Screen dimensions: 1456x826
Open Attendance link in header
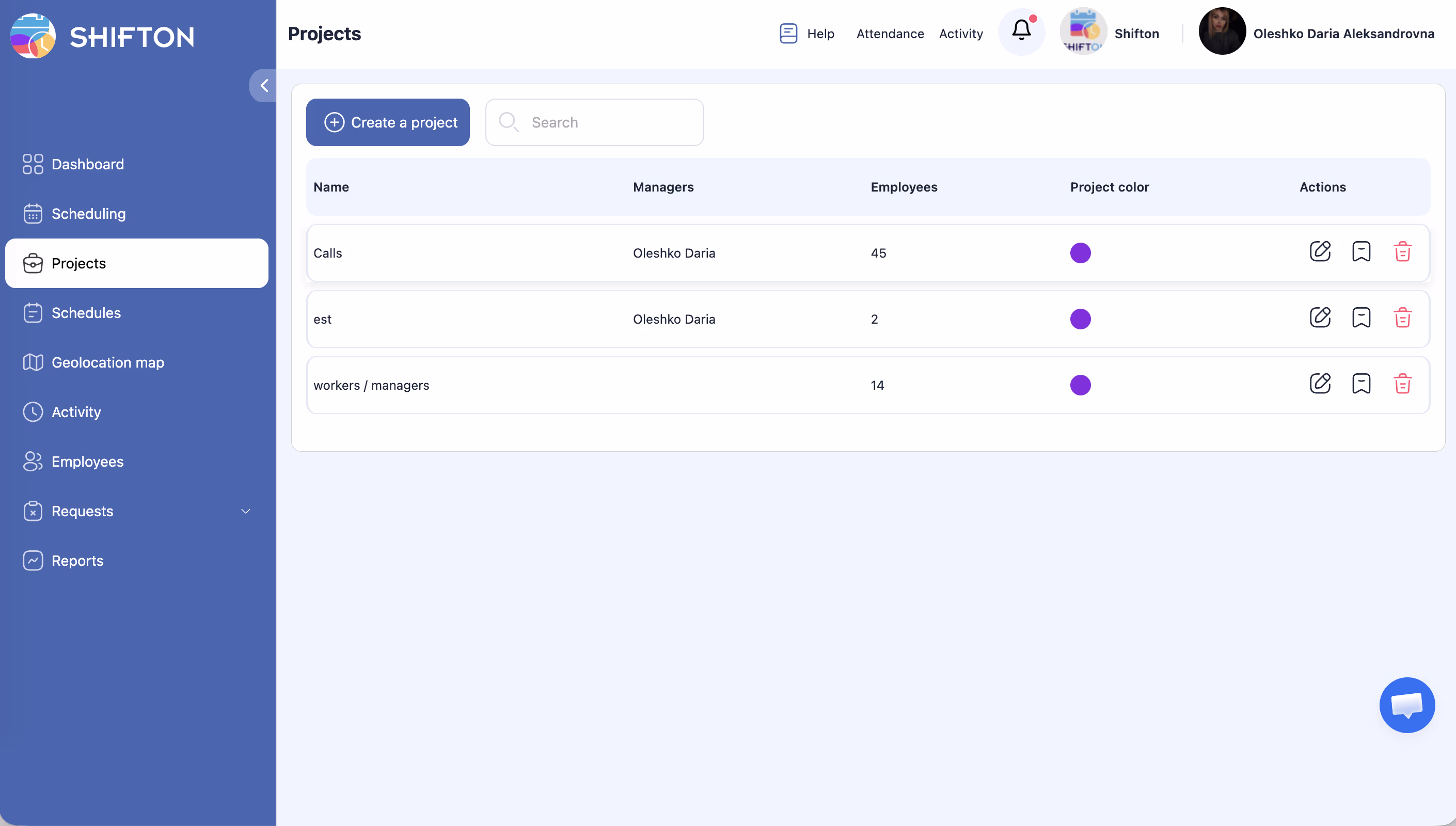(x=890, y=34)
